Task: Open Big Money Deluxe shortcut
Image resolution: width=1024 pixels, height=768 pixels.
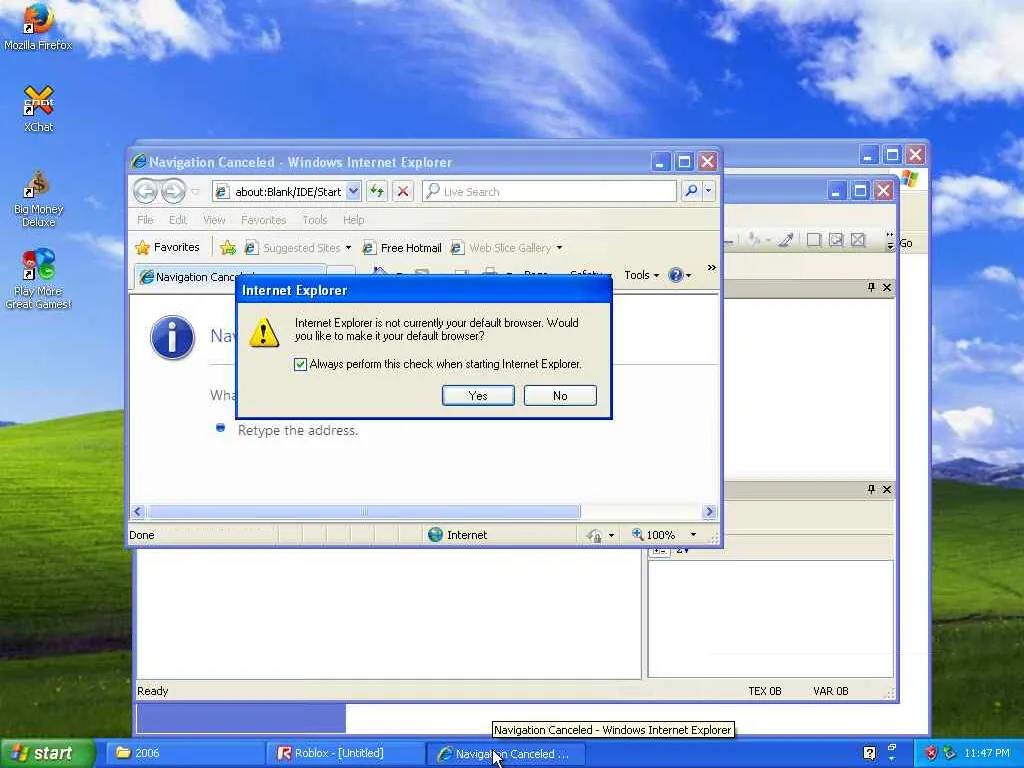Action: [x=38, y=199]
